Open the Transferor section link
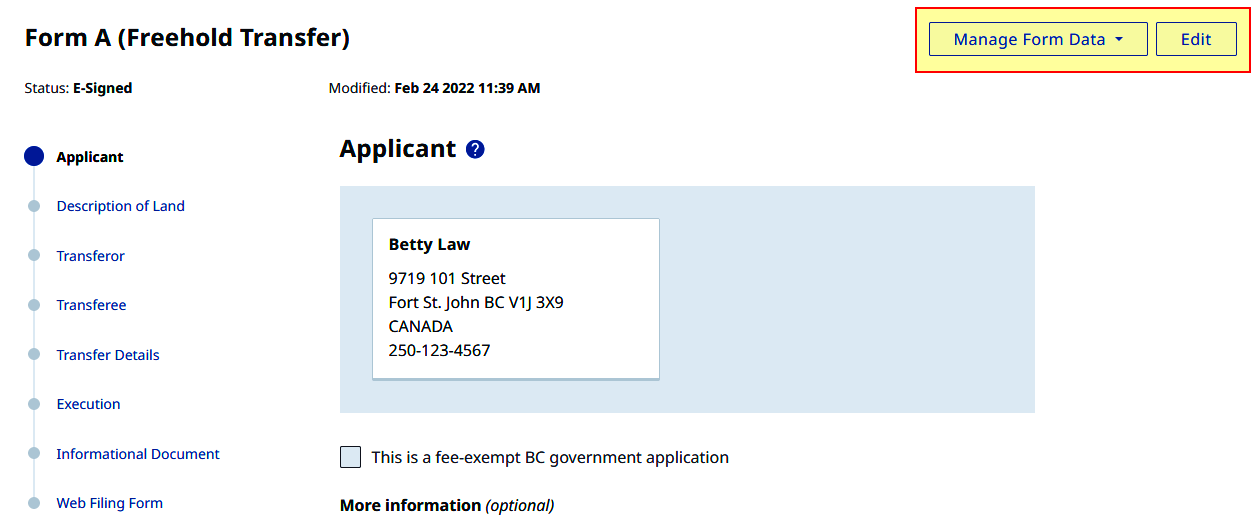Image resolution: width=1260 pixels, height=531 pixels. [90, 256]
